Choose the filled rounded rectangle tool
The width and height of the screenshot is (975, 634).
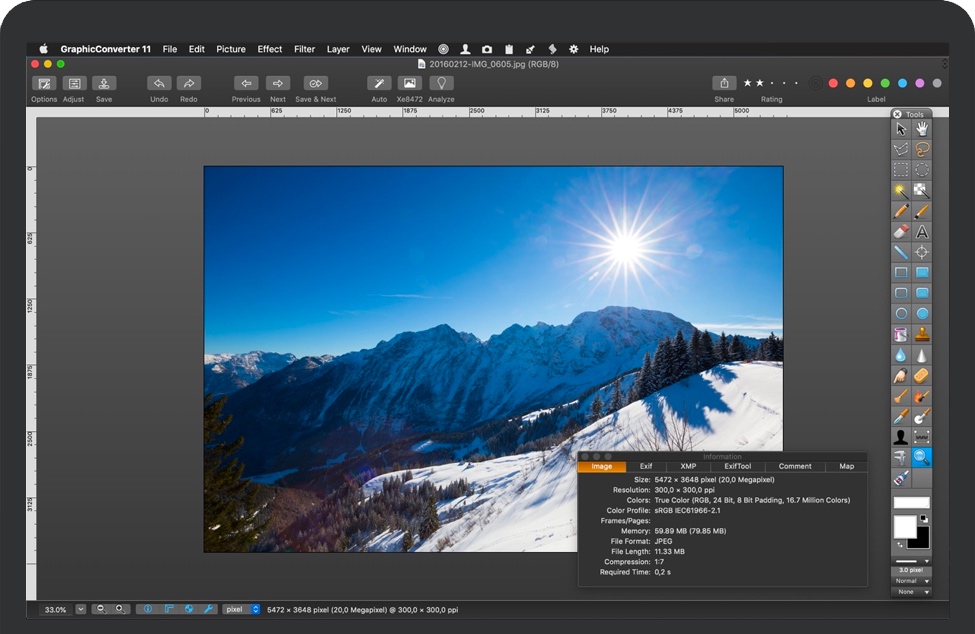(922, 293)
